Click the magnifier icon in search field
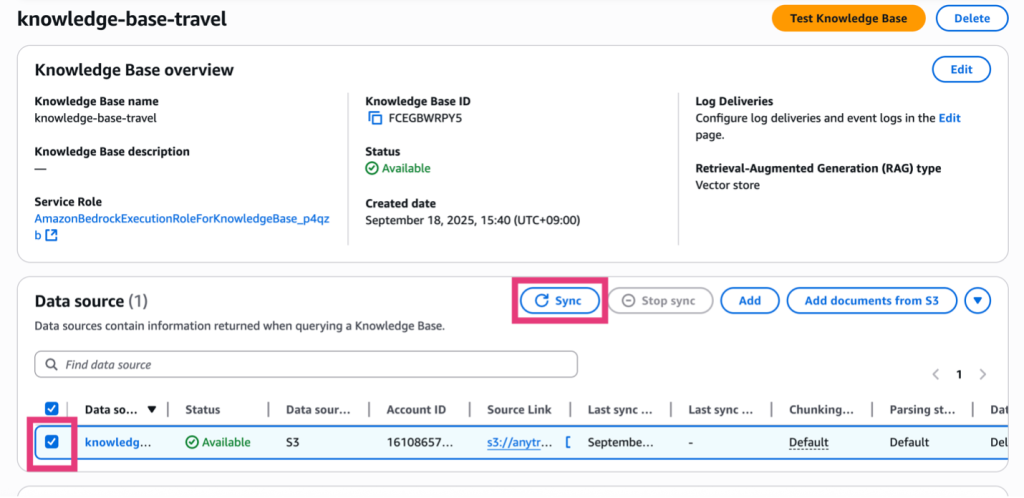This screenshot has width=1024, height=498. click(52, 364)
